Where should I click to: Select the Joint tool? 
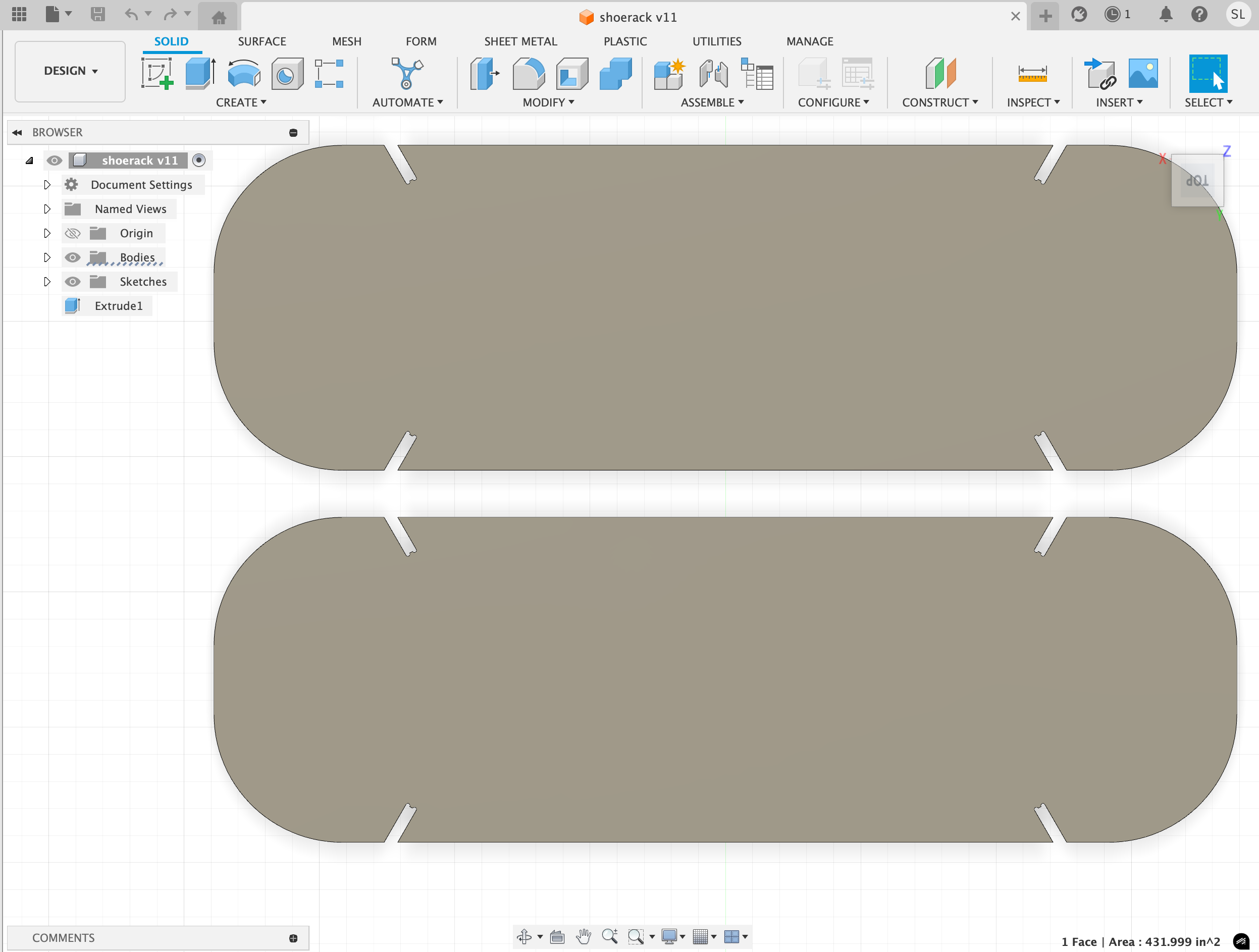pyautogui.click(x=713, y=73)
